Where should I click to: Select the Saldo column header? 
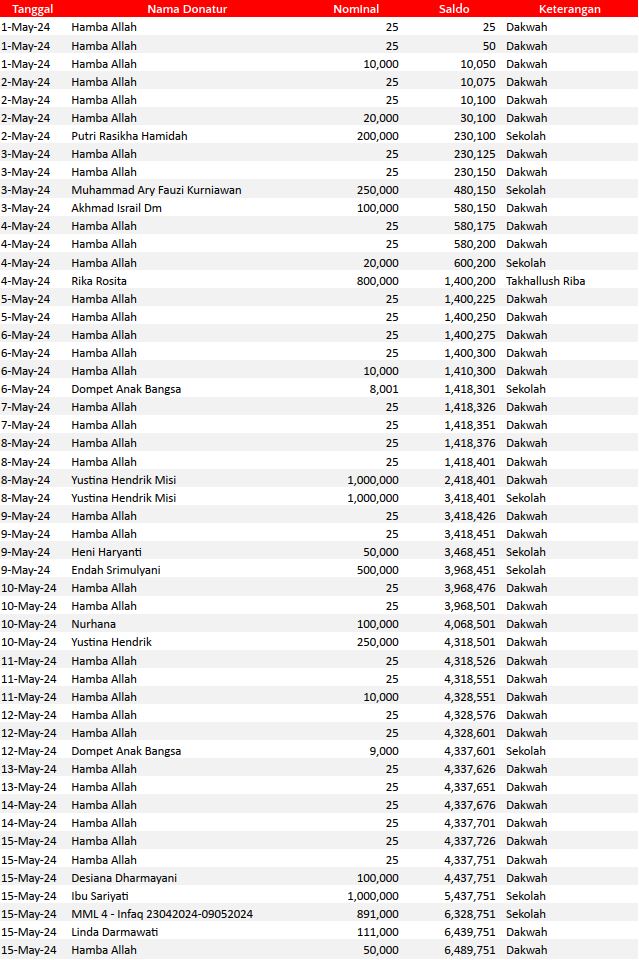tap(454, 9)
